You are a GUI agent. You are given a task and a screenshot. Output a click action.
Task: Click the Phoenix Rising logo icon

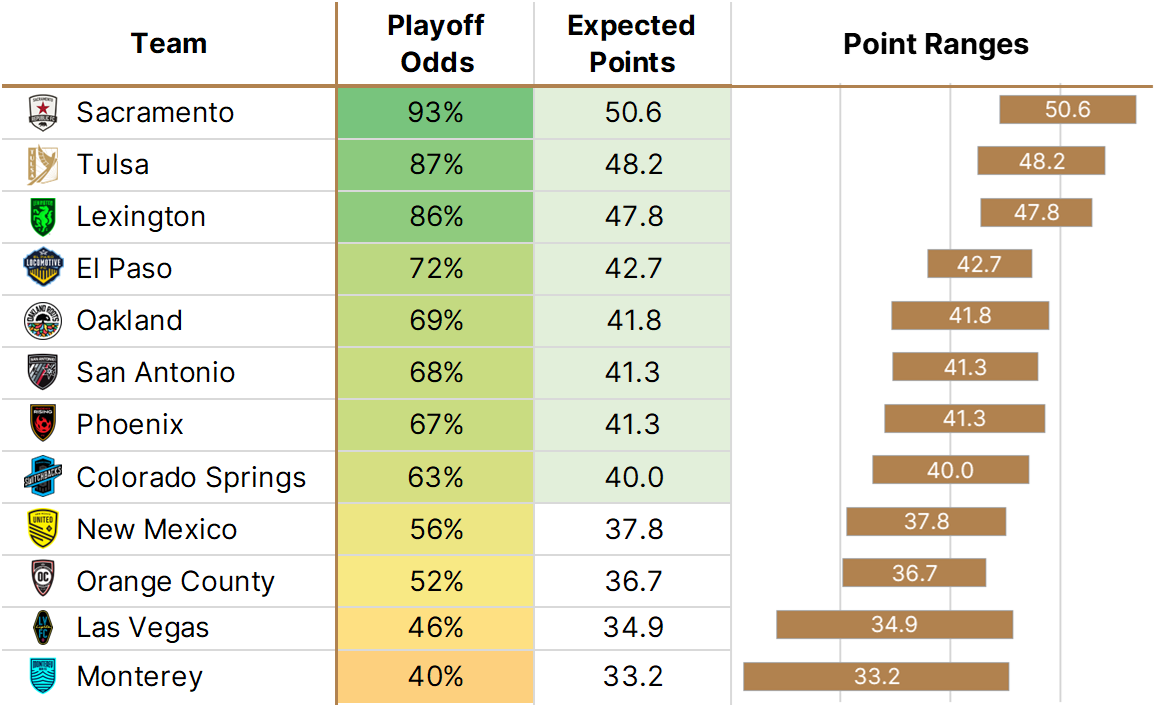point(43,425)
